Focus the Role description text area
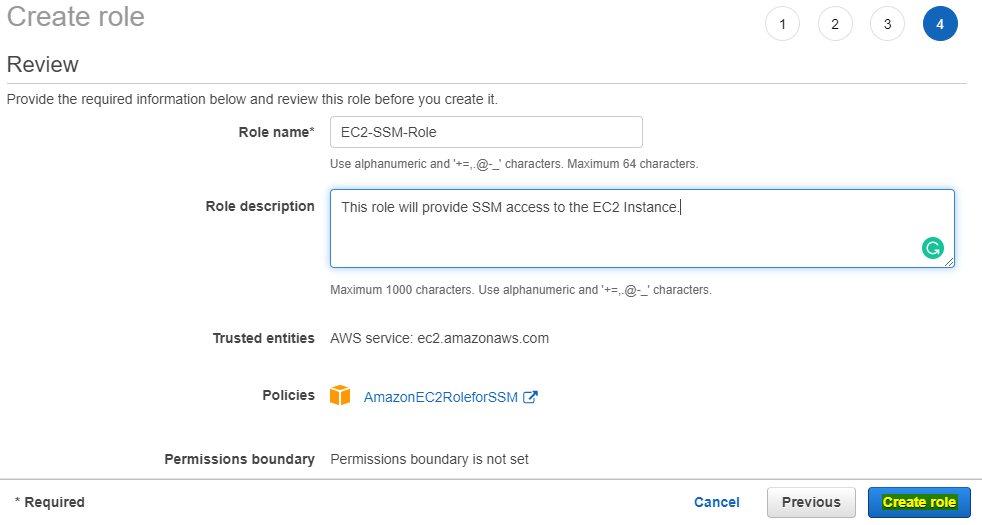 click(642, 229)
